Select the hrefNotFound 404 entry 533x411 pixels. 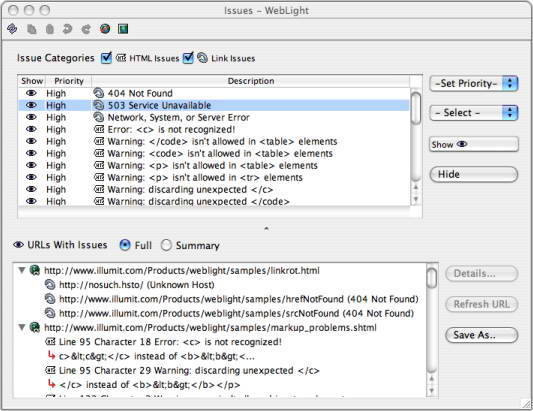coord(239,299)
